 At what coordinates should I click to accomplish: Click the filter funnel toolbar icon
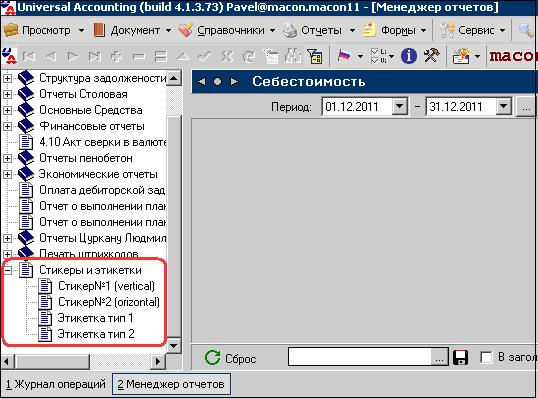pyautogui.click(x=315, y=56)
